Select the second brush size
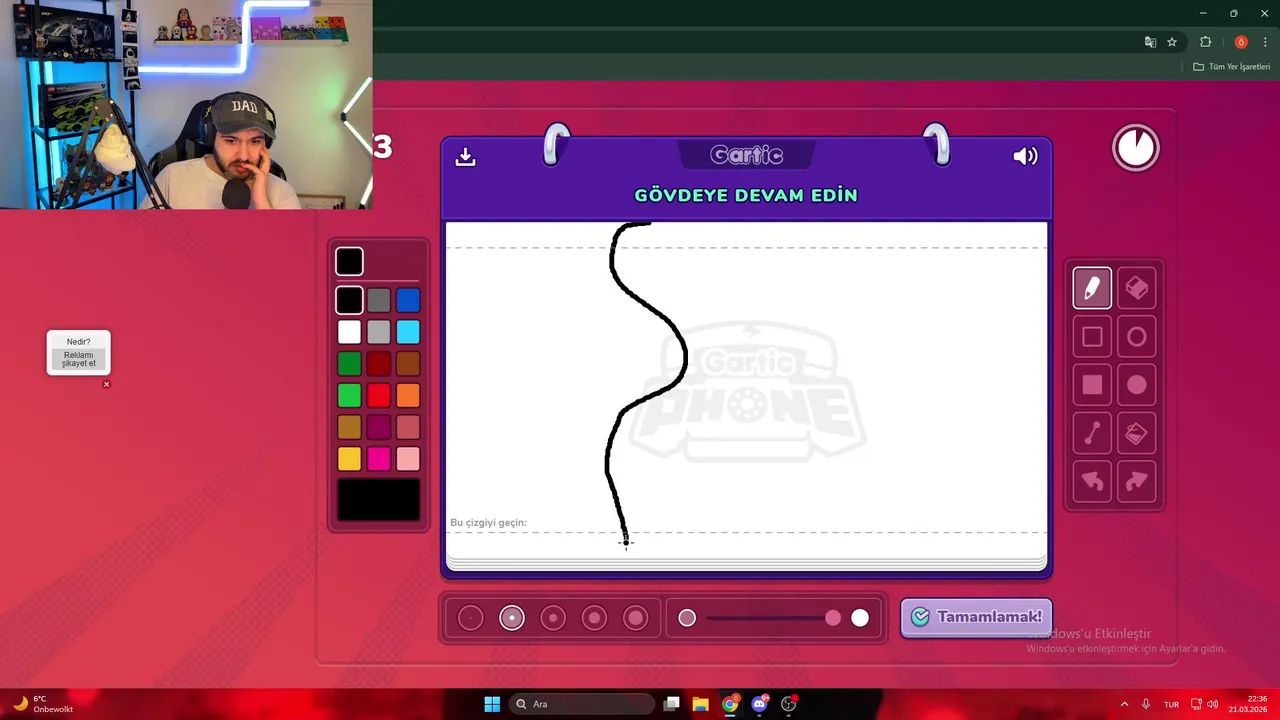 (512, 618)
